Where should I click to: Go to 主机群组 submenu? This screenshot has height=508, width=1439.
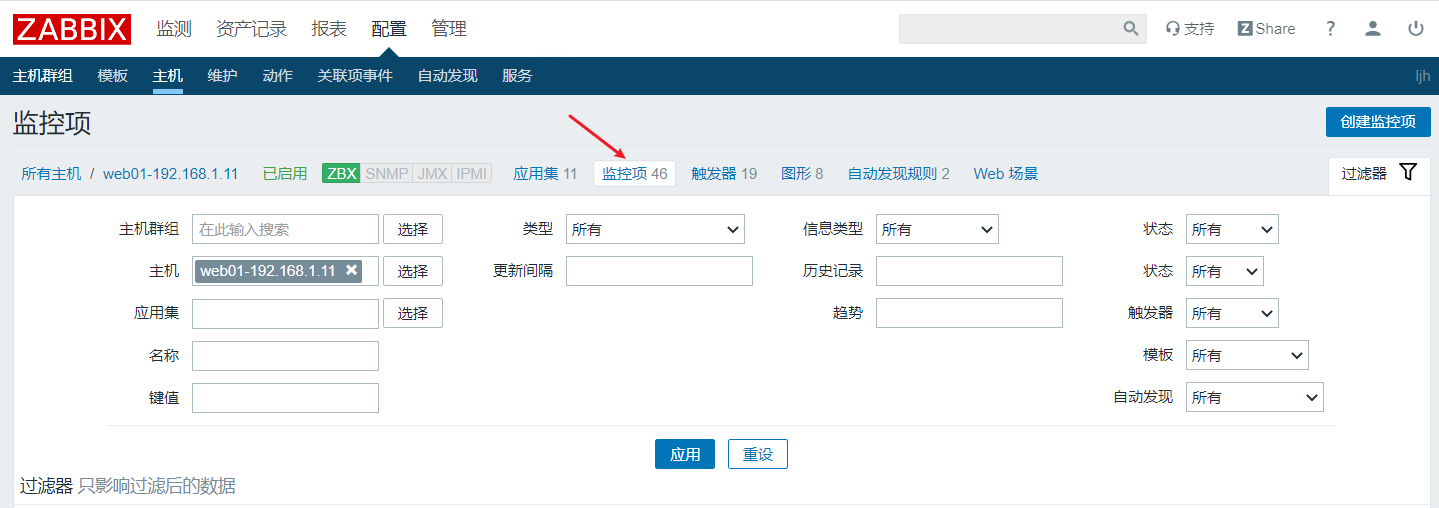pos(43,76)
